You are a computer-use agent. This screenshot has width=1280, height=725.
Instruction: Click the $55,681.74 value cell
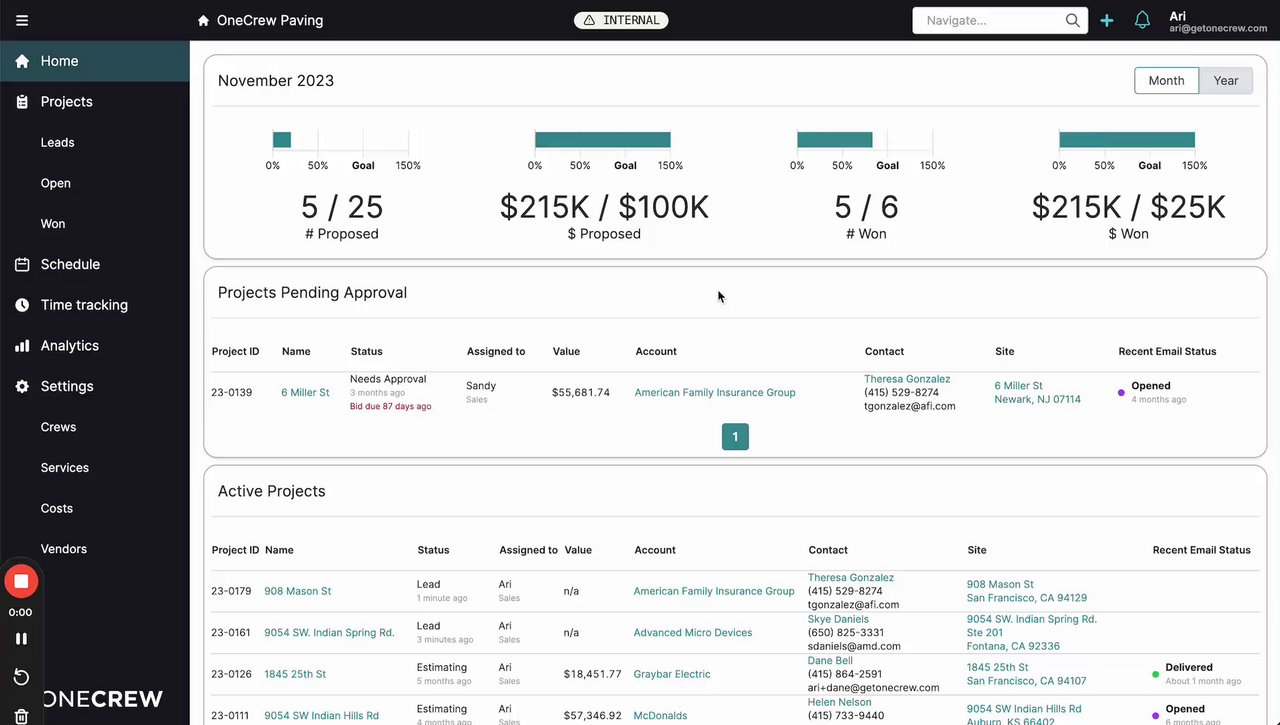click(581, 393)
